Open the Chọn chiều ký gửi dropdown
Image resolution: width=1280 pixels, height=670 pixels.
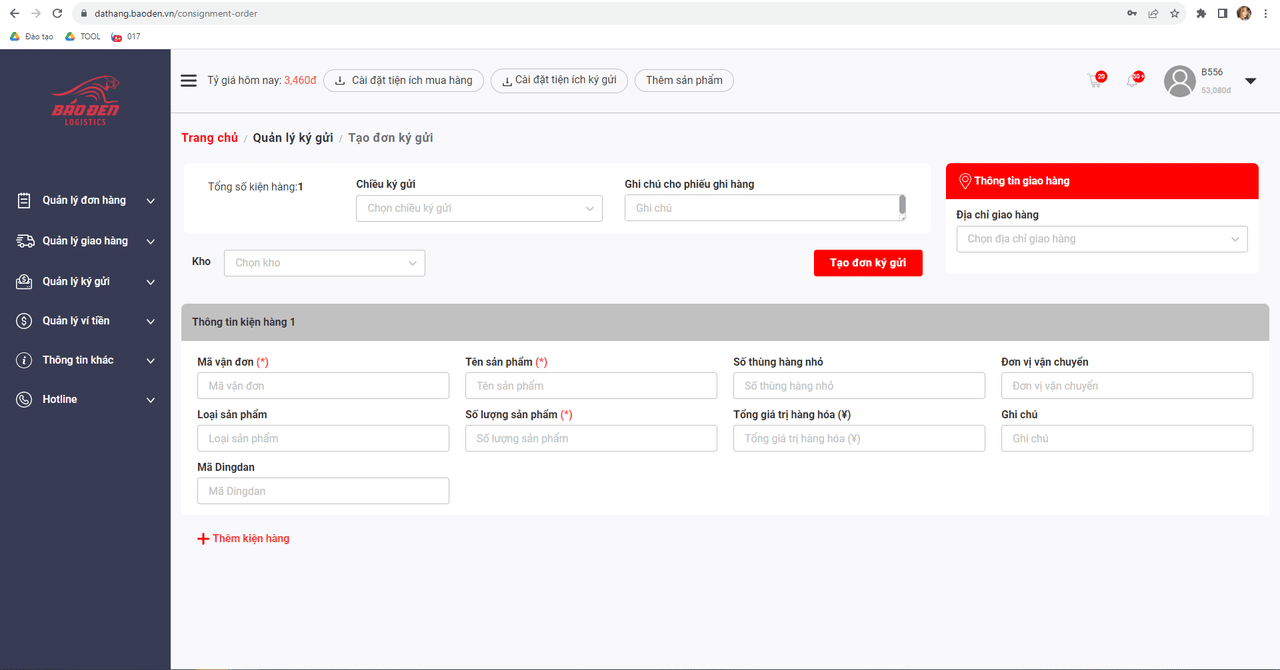click(x=479, y=208)
